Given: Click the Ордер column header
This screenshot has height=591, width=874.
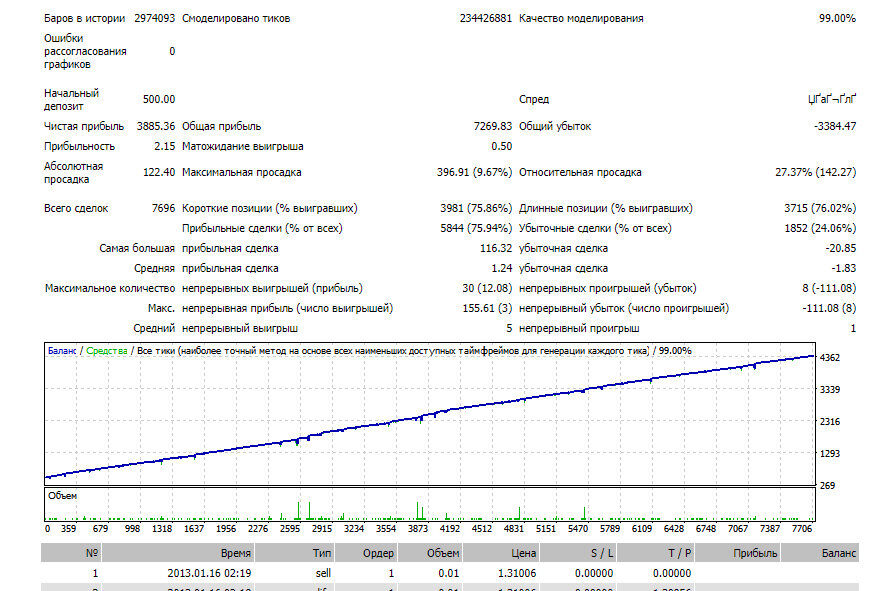Looking at the screenshot, I should click(x=365, y=553).
